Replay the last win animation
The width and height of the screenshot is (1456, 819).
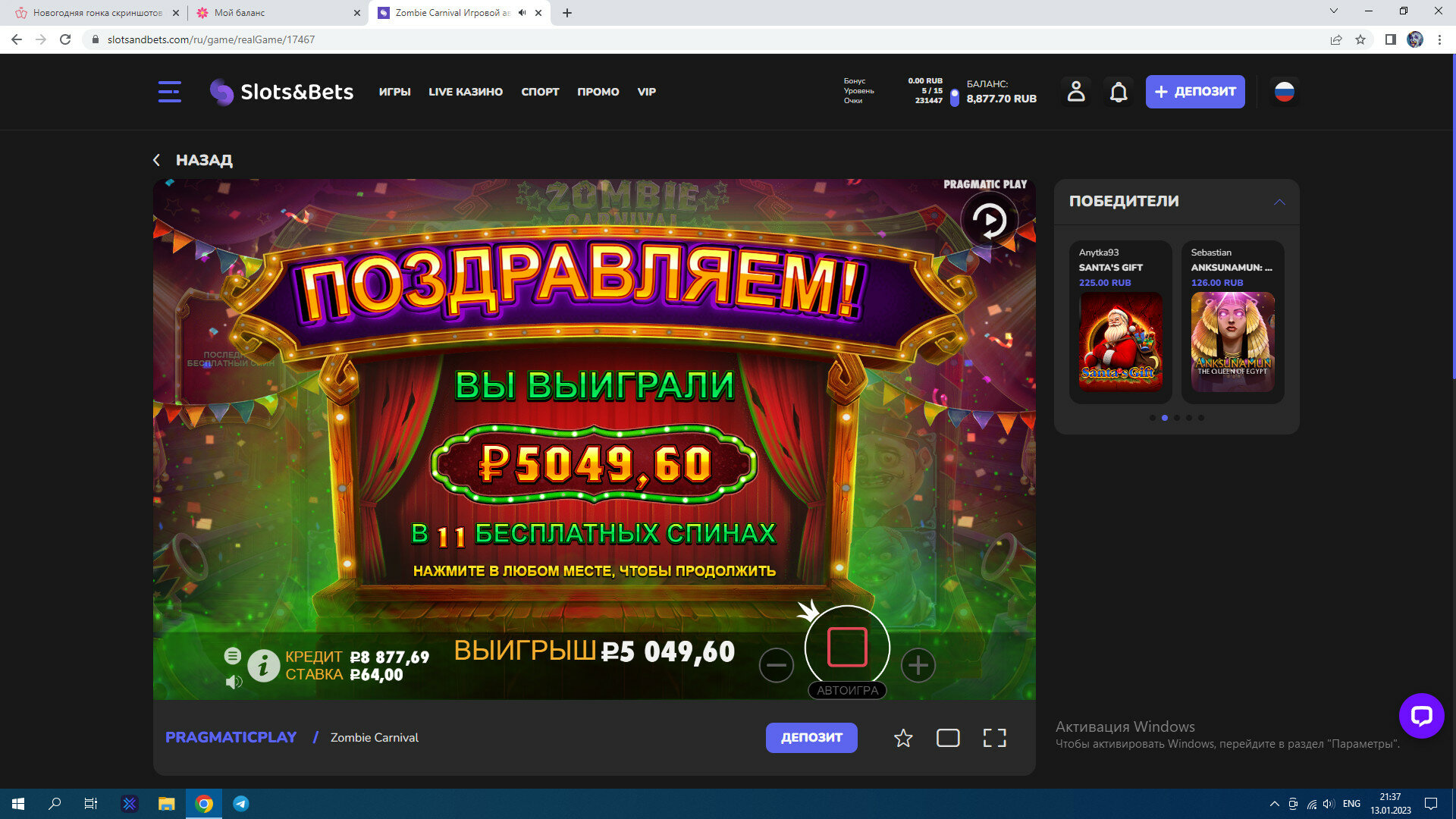[989, 221]
